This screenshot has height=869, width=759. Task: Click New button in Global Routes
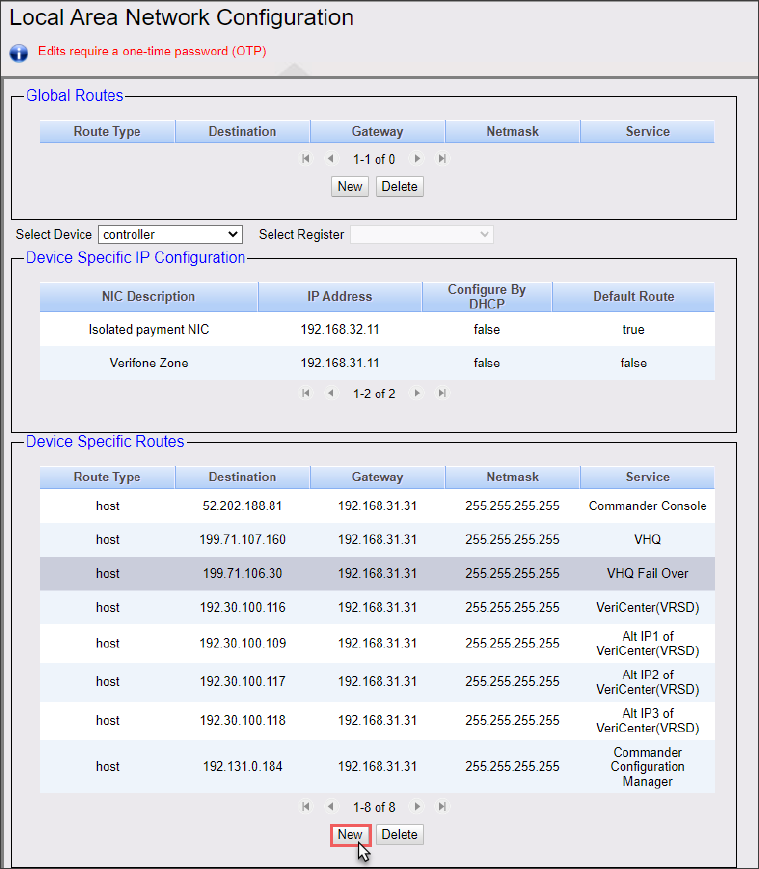[350, 187]
